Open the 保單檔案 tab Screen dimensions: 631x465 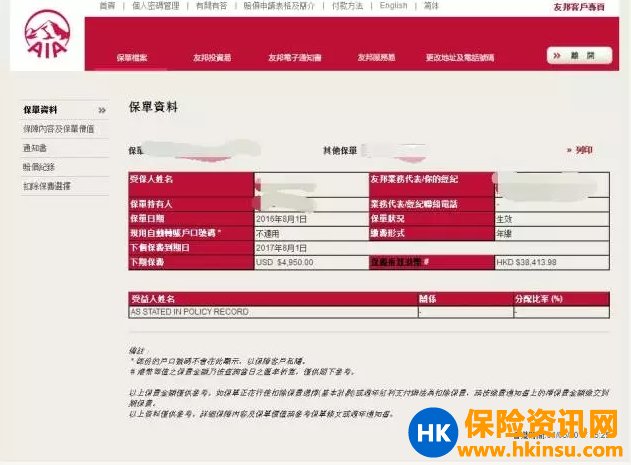coord(131,58)
